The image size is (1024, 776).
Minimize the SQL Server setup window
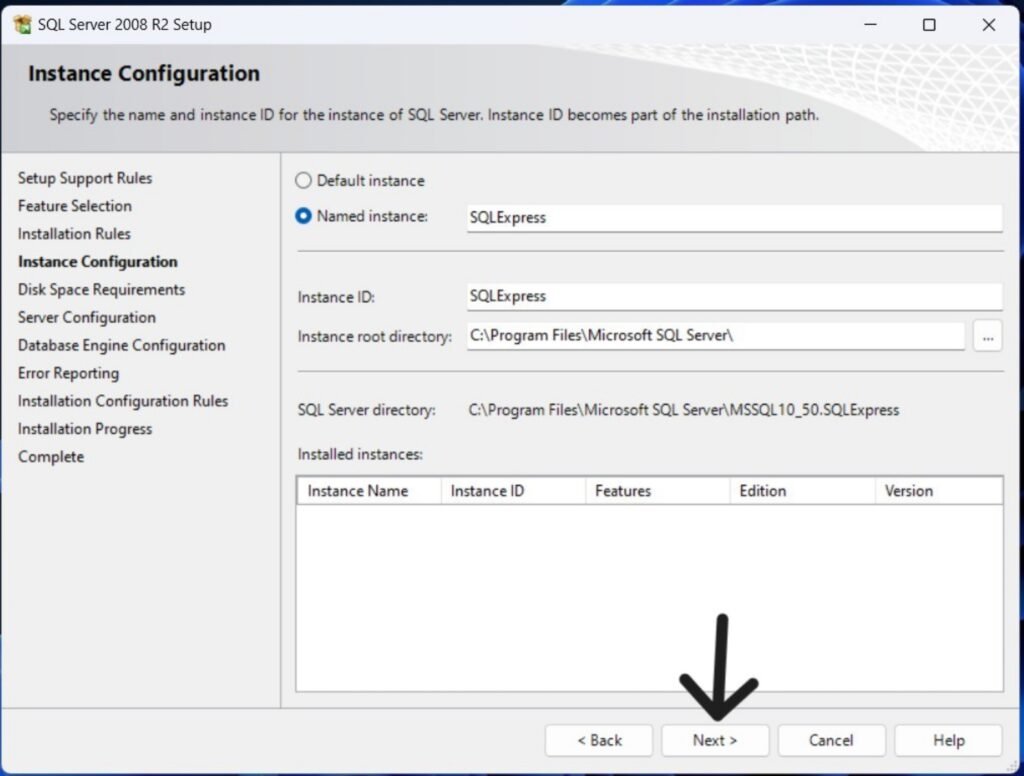(869, 25)
